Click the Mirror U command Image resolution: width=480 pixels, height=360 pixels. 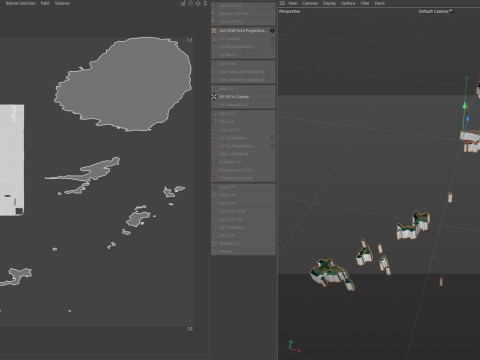click(243, 114)
